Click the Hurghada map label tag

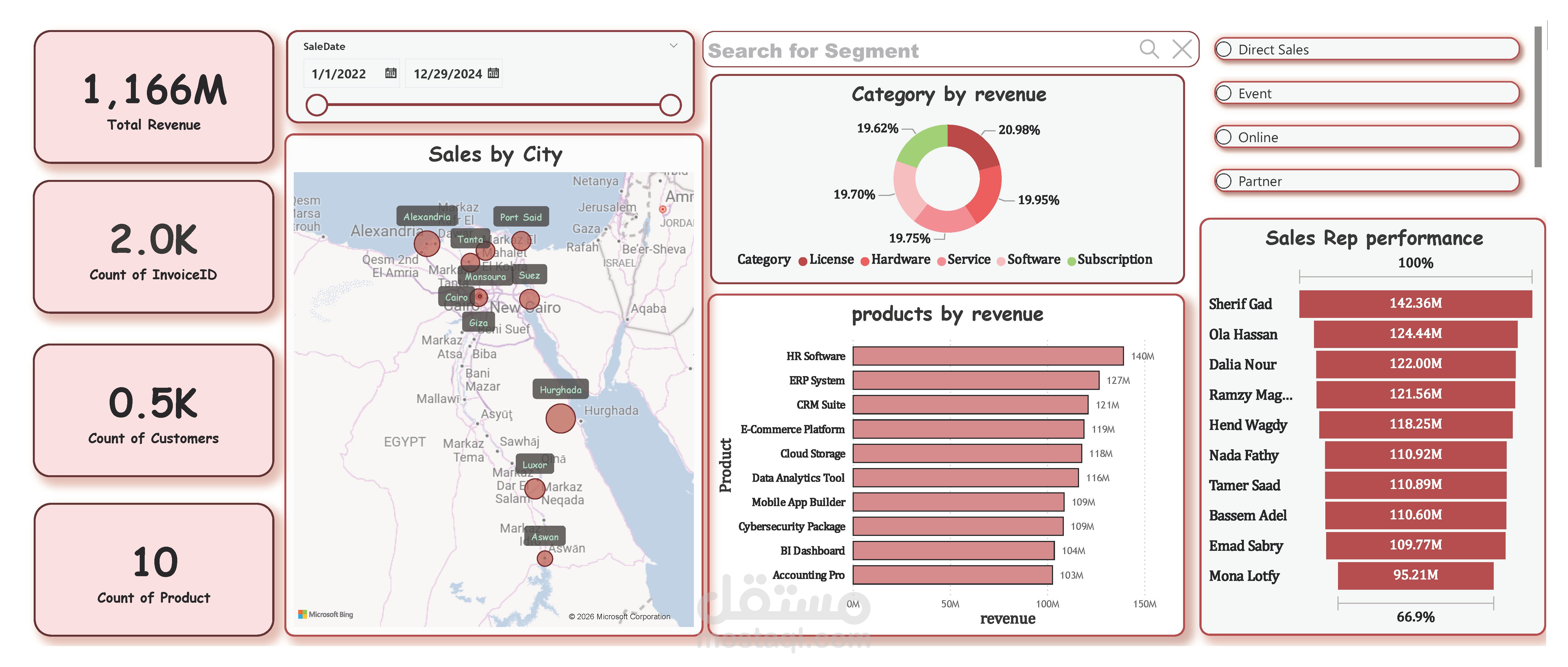coord(560,389)
